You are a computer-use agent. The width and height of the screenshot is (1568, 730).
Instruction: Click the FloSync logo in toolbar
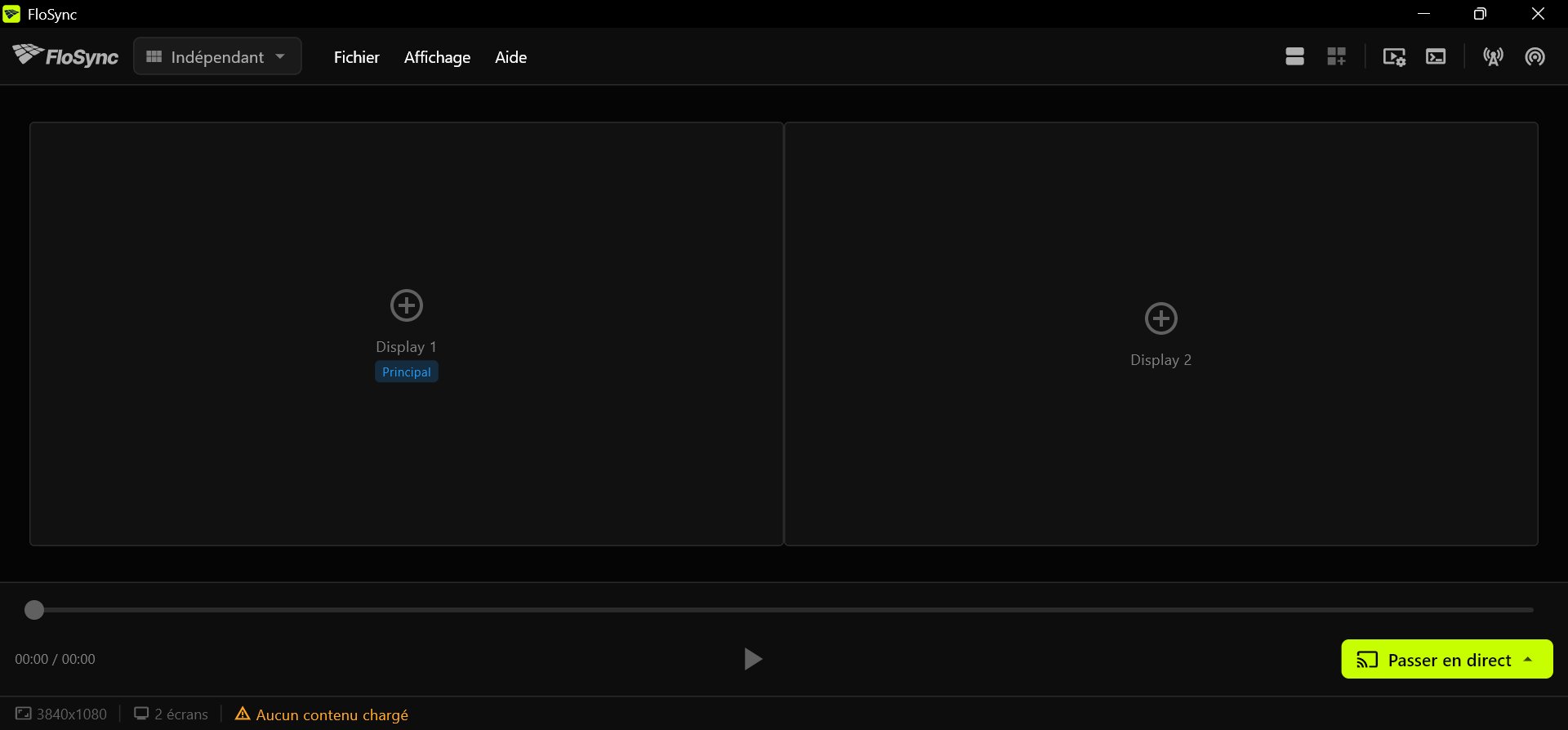pyautogui.click(x=65, y=56)
